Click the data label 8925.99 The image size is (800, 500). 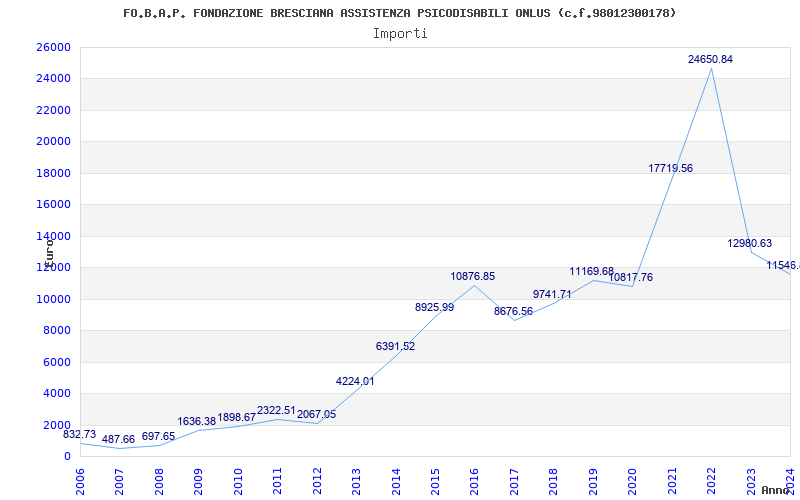pyautogui.click(x=434, y=308)
